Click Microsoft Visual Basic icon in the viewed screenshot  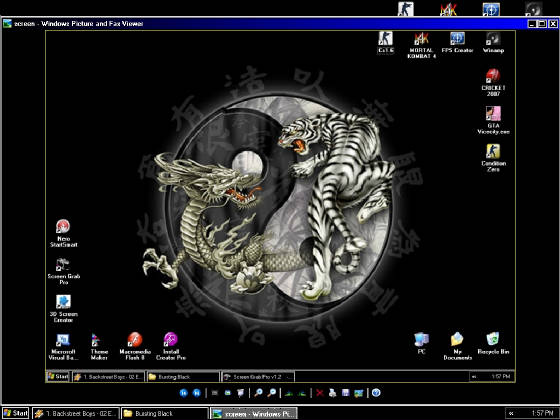coord(63,346)
